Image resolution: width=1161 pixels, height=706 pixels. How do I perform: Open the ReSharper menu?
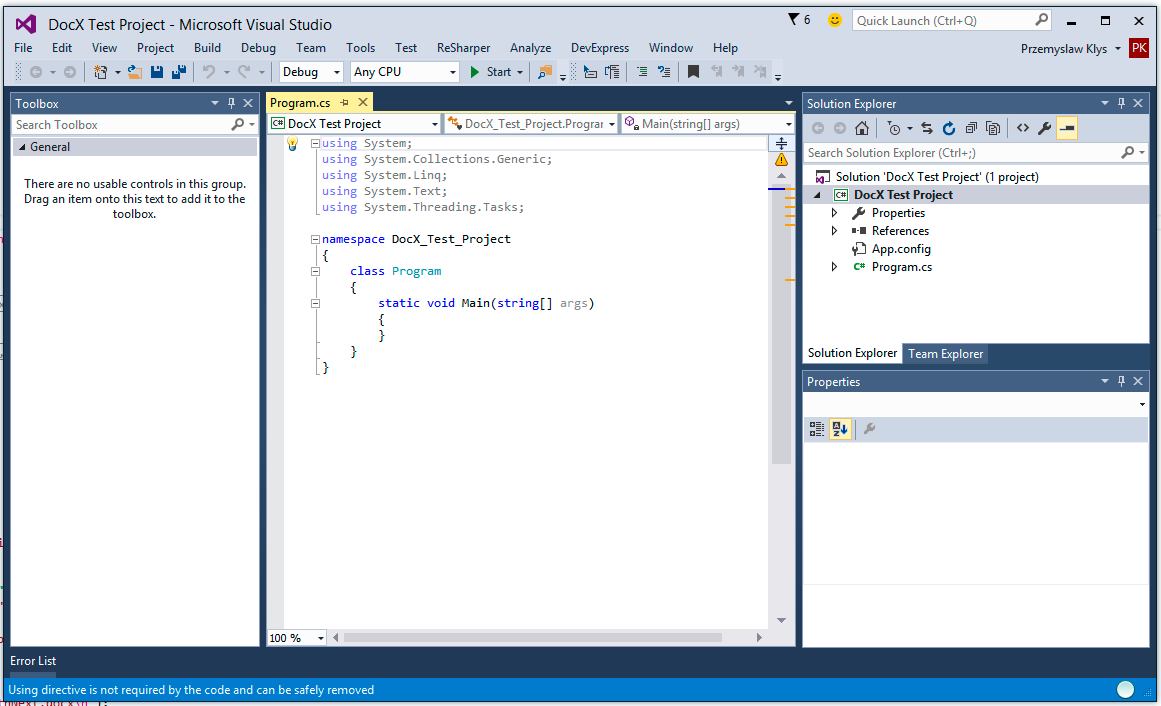tap(463, 47)
